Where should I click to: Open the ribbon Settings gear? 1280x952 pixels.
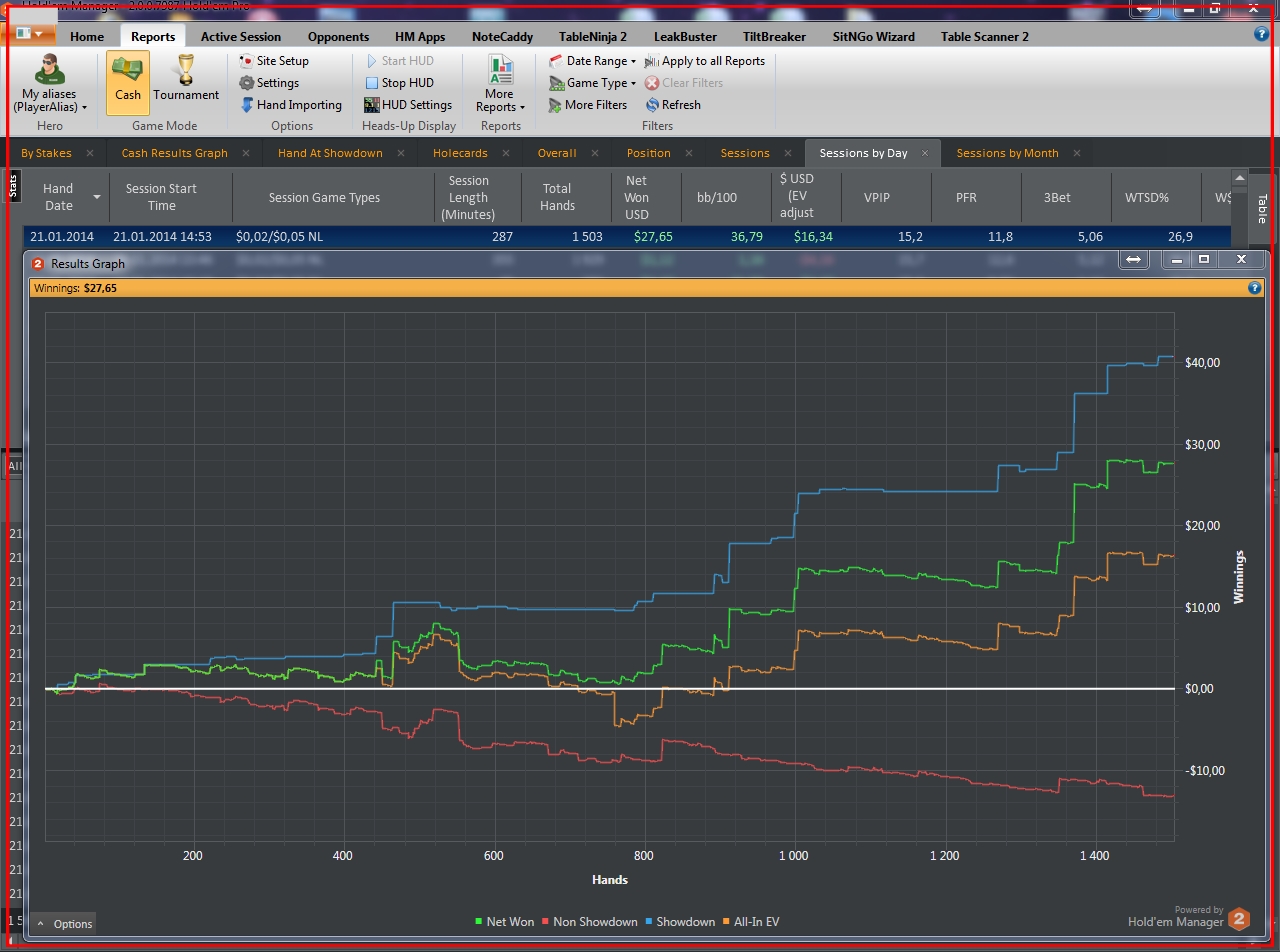(x=268, y=83)
